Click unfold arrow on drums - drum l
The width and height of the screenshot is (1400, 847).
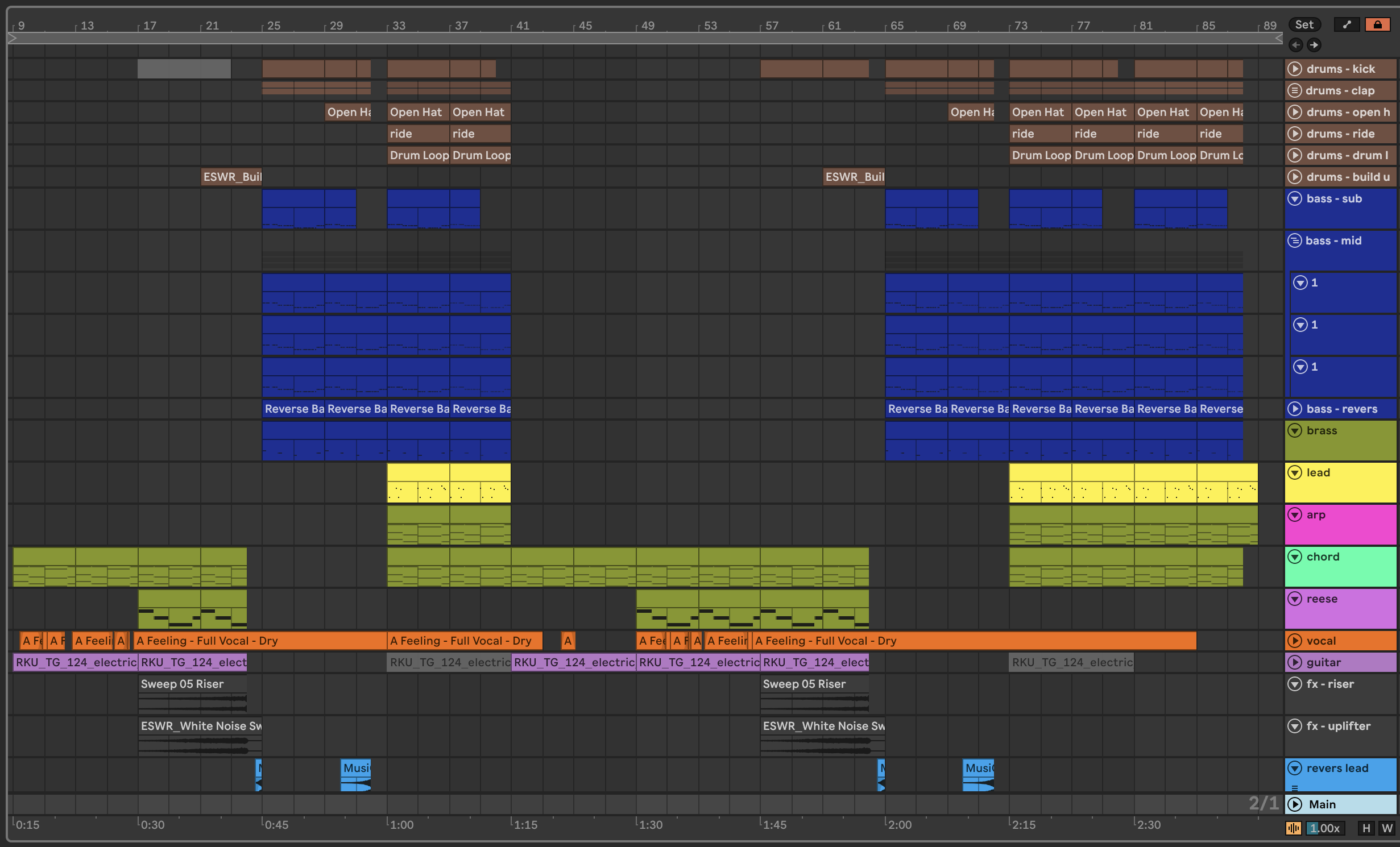click(x=1295, y=155)
